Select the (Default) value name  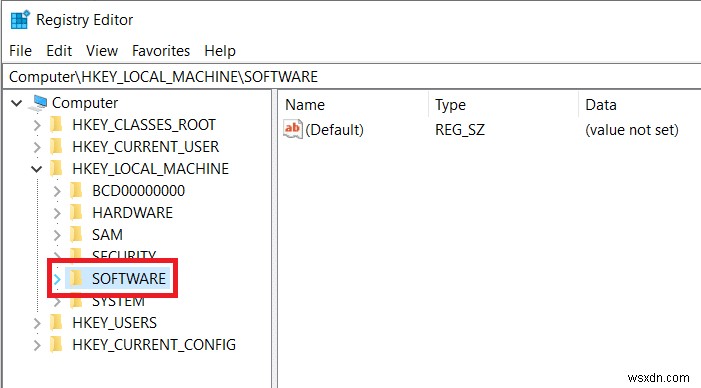point(334,130)
